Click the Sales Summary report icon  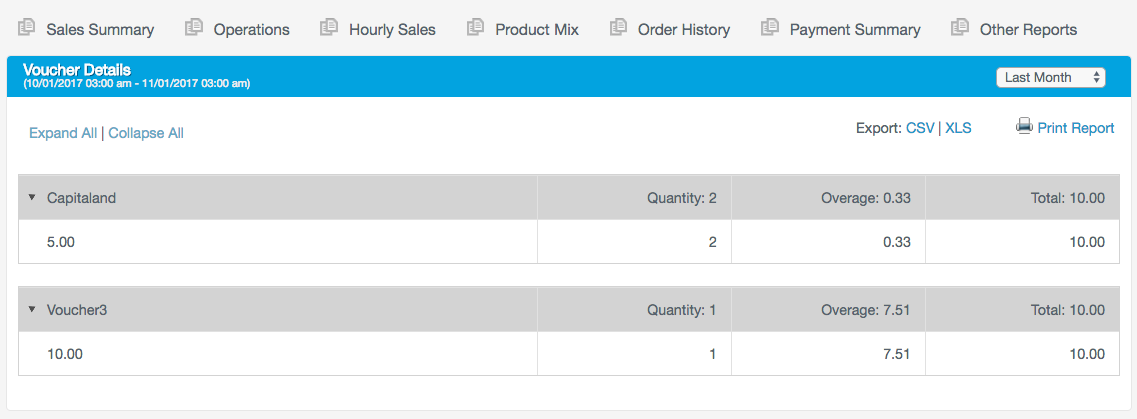pos(26,28)
